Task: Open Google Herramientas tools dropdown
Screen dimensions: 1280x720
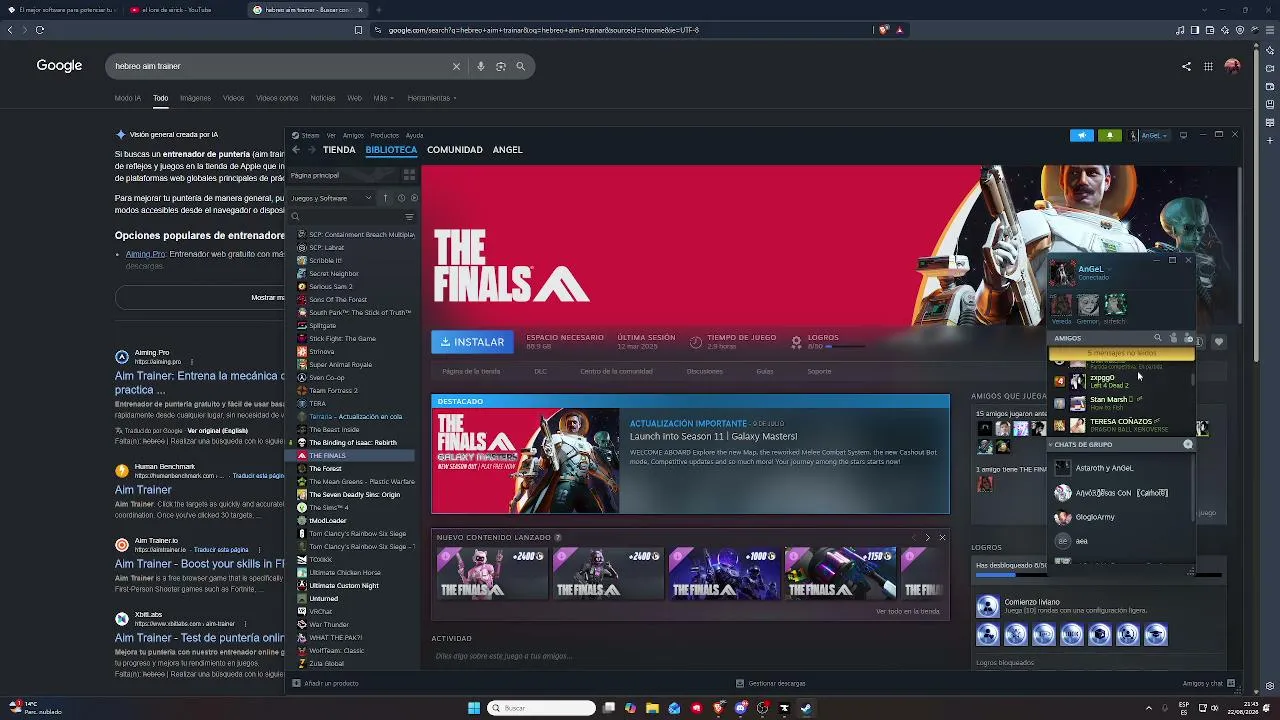Action: (x=432, y=98)
